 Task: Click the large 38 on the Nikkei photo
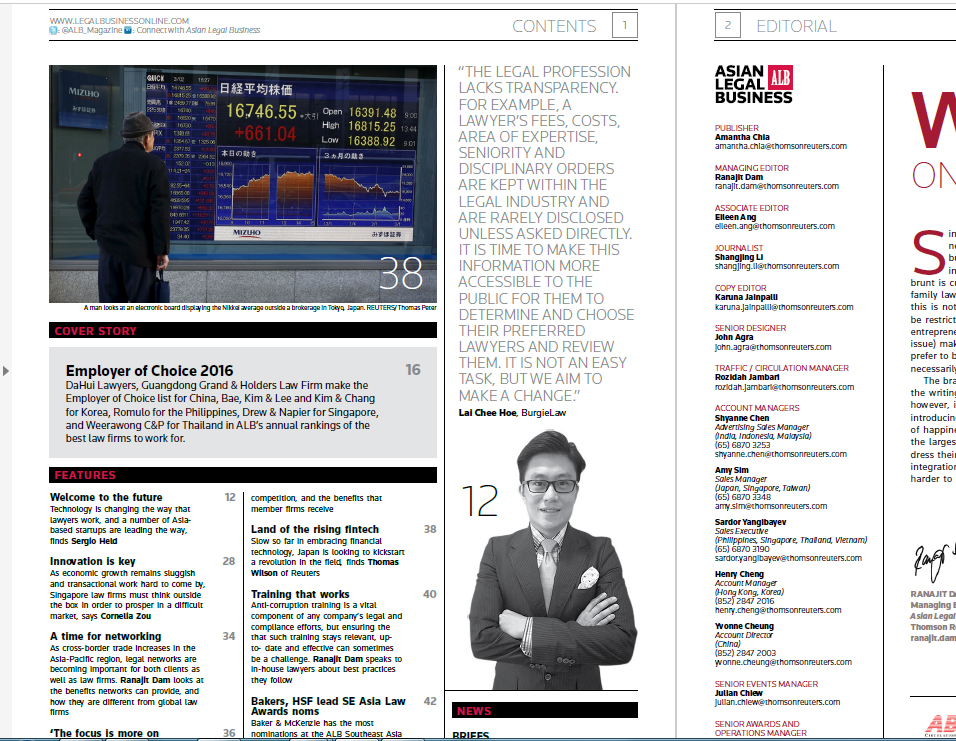(x=401, y=273)
